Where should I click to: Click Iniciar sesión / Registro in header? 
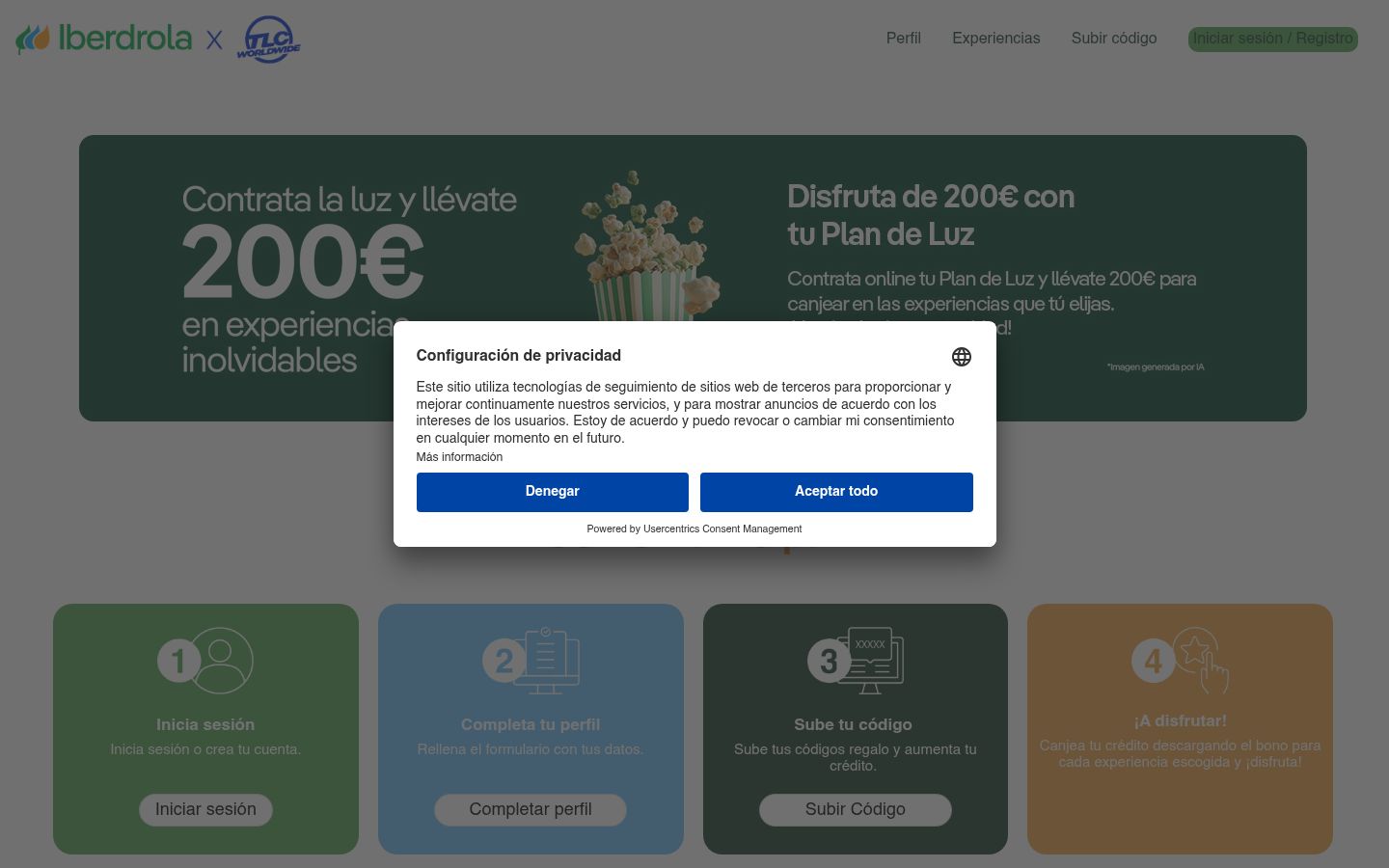[1273, 39]
